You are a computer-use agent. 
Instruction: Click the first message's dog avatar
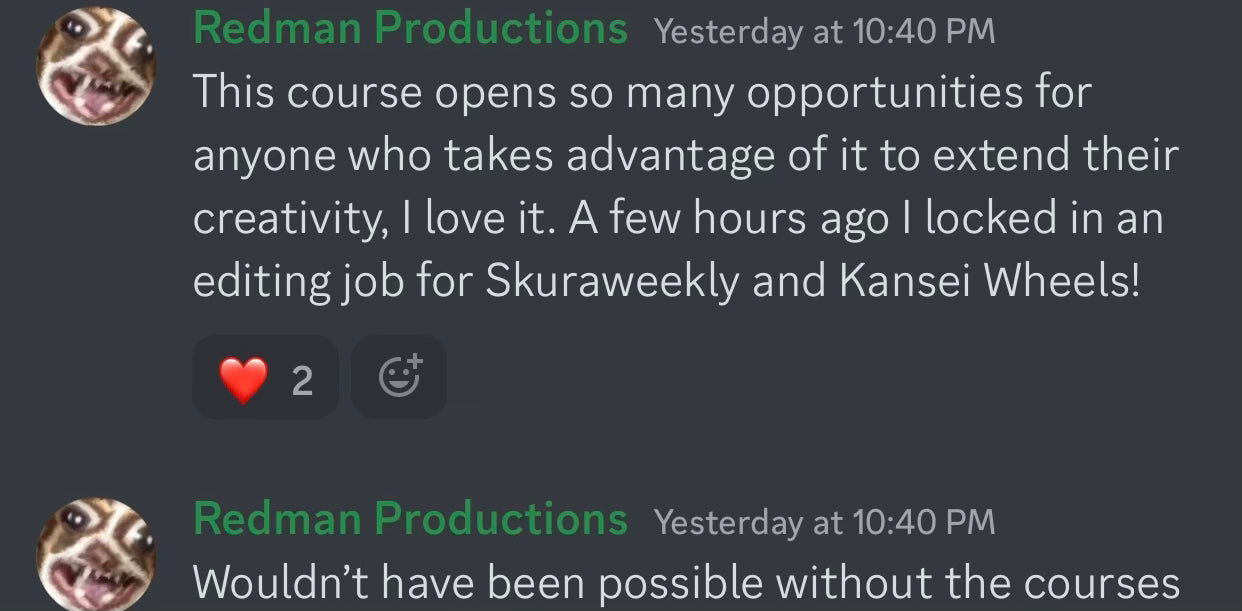[x=96, y=67]
